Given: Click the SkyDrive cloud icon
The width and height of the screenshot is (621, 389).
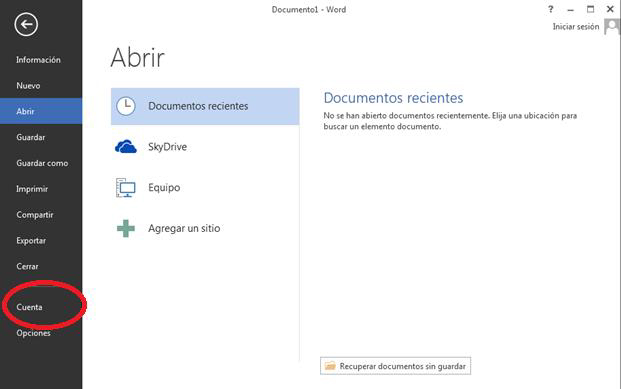Looking at the screenshot, I should pyautogui.click(x=126, y=147).
